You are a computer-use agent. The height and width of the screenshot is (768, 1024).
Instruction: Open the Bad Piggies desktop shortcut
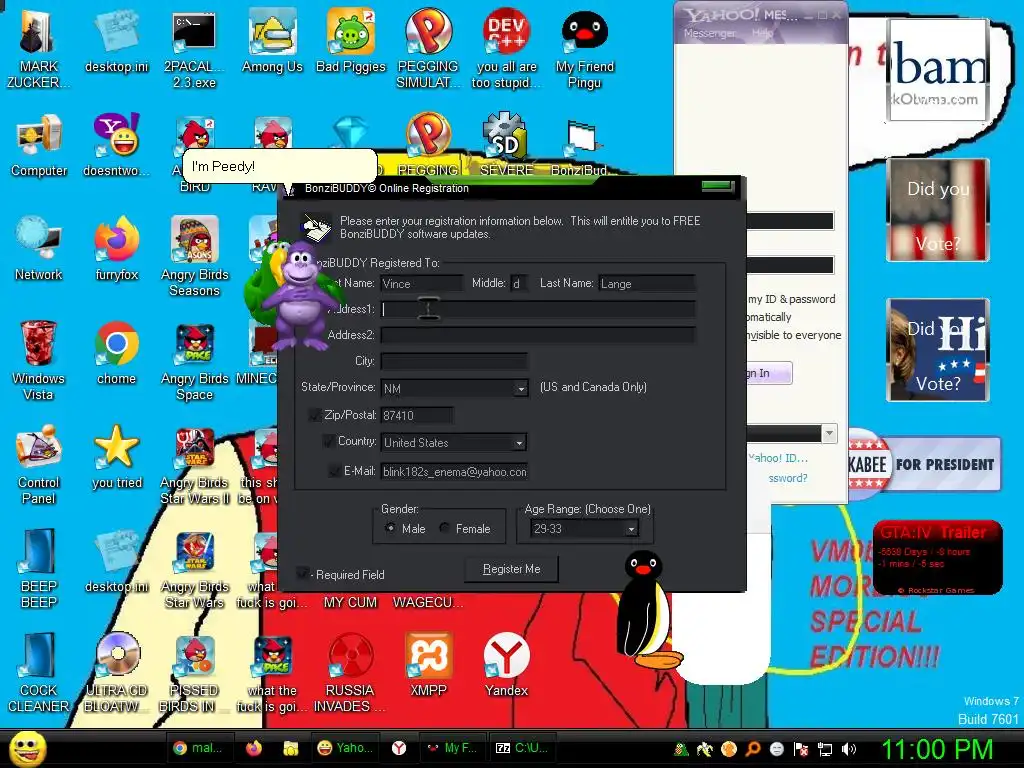pyautogui.click(x=351, y=40)
